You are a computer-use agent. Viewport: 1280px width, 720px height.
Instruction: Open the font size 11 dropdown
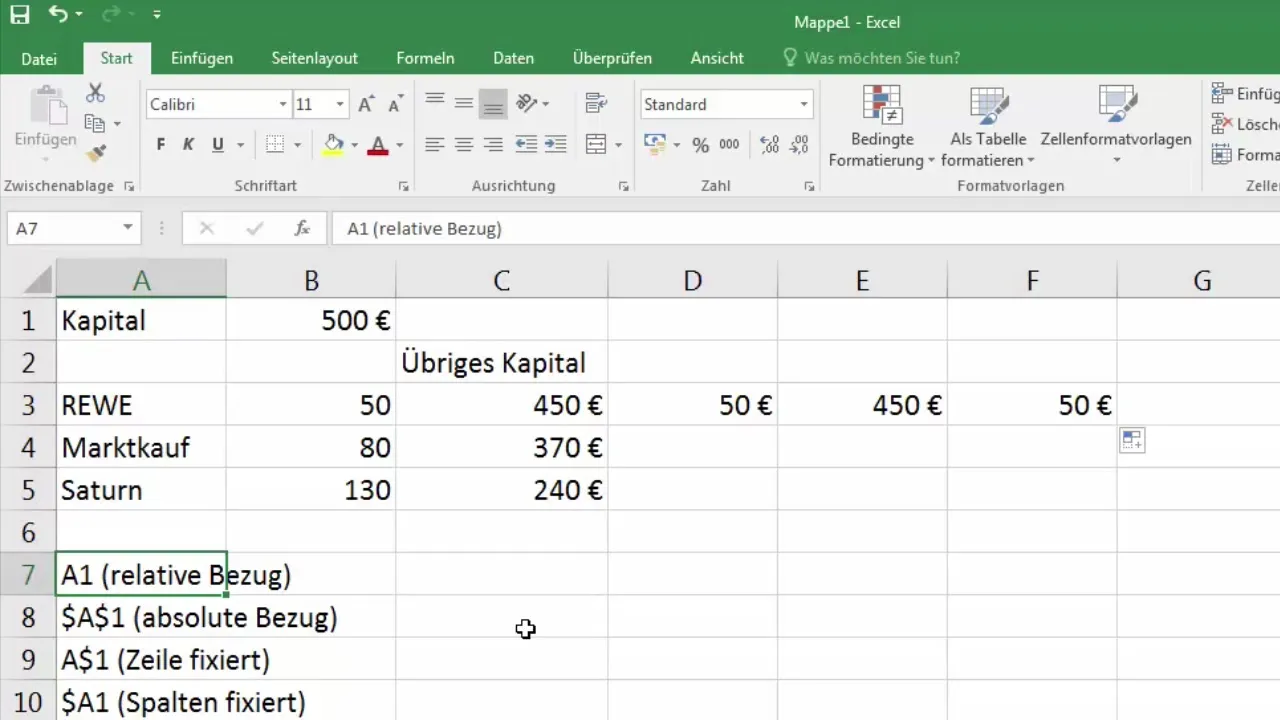(x=340, y=104)
